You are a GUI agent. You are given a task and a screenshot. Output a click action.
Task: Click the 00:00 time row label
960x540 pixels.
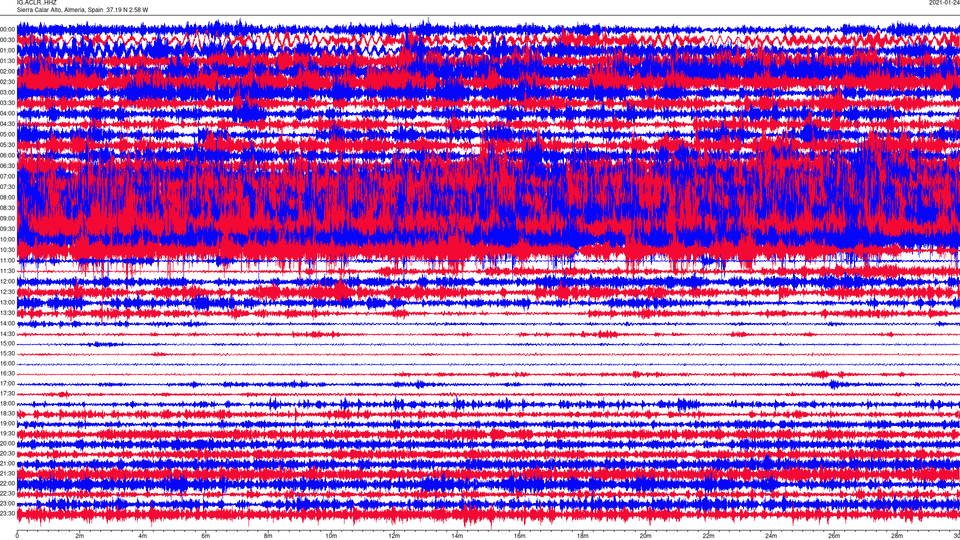coord(8,29)
